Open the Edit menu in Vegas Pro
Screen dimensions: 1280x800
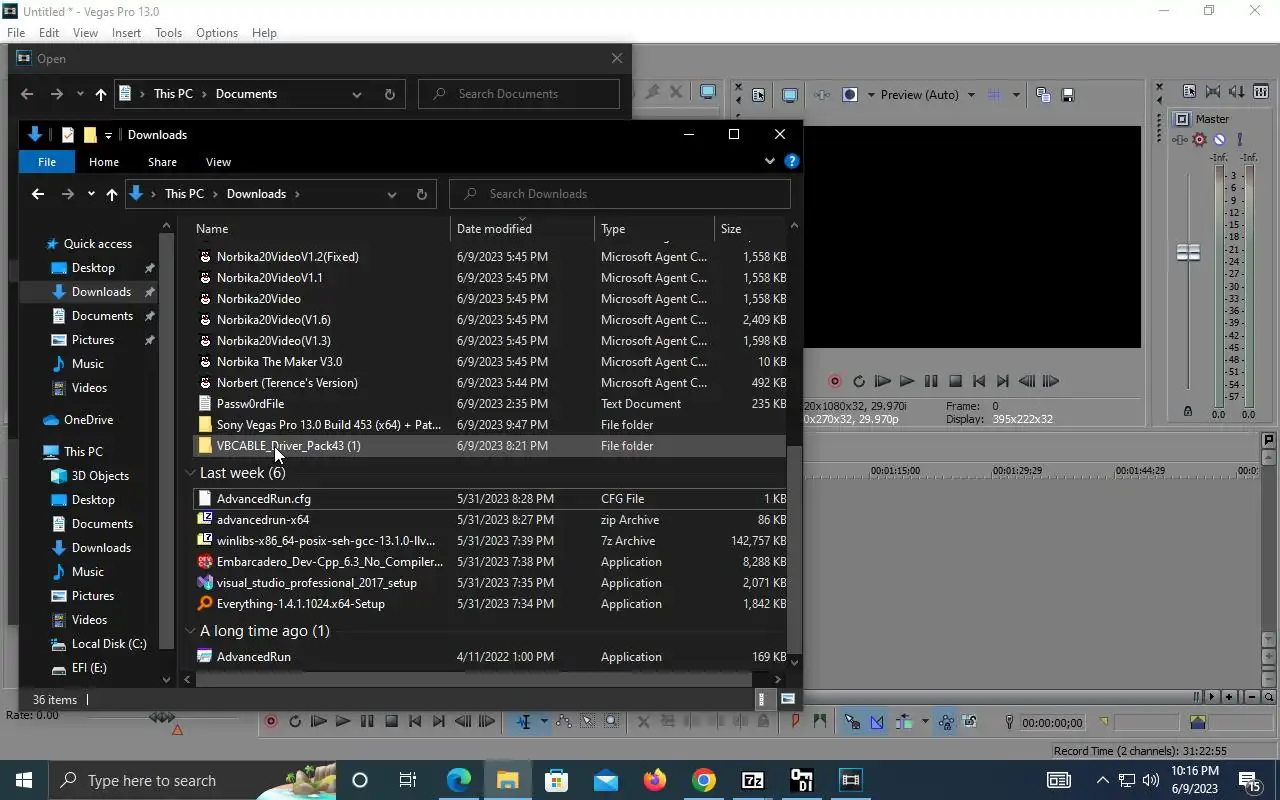[x=49, y=33]
